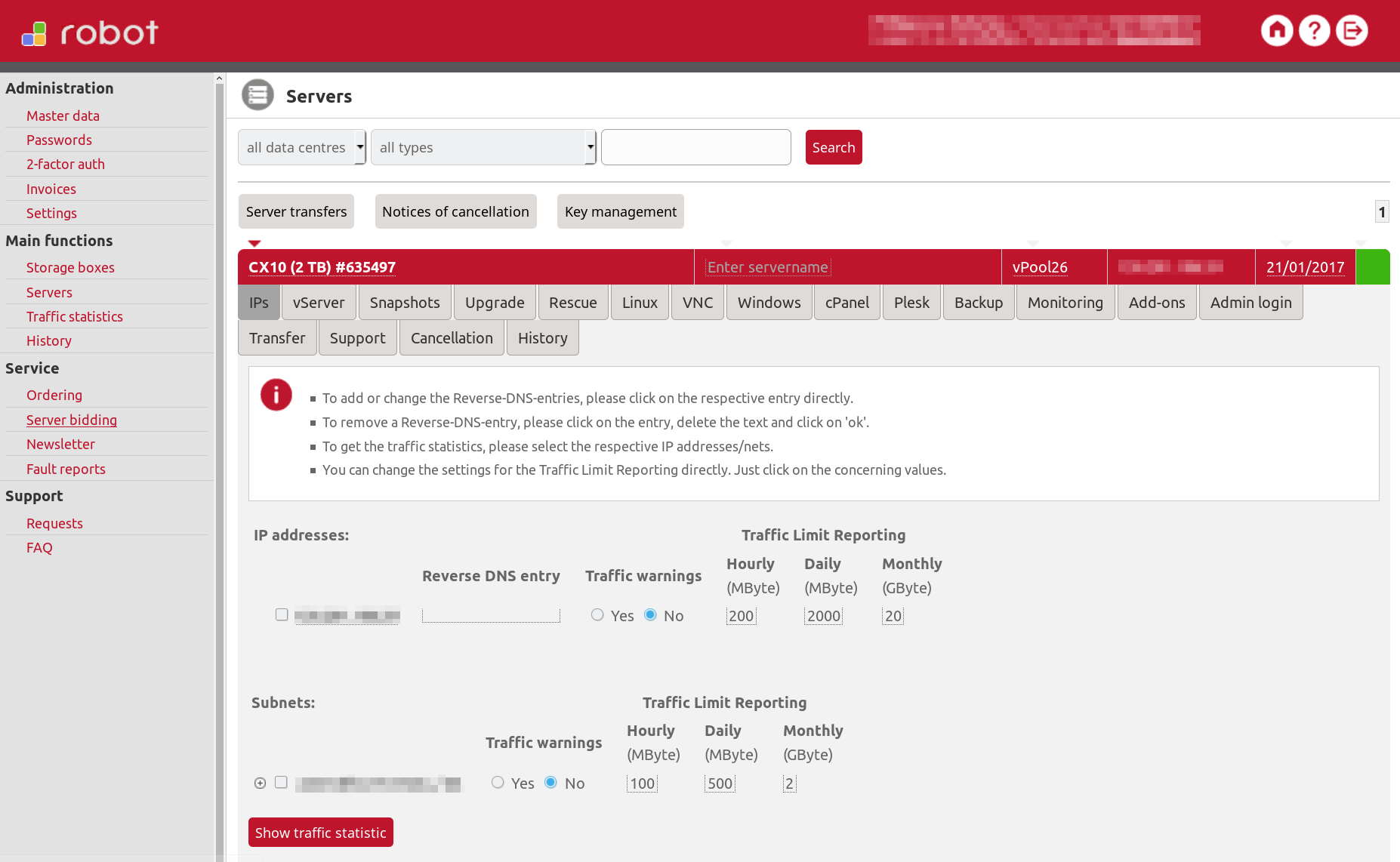The width and height of the screenshot is (1400, 862).
Task: Expand the subnet with the plus icon
Action: pyautogui.click(x=260, y=783)
